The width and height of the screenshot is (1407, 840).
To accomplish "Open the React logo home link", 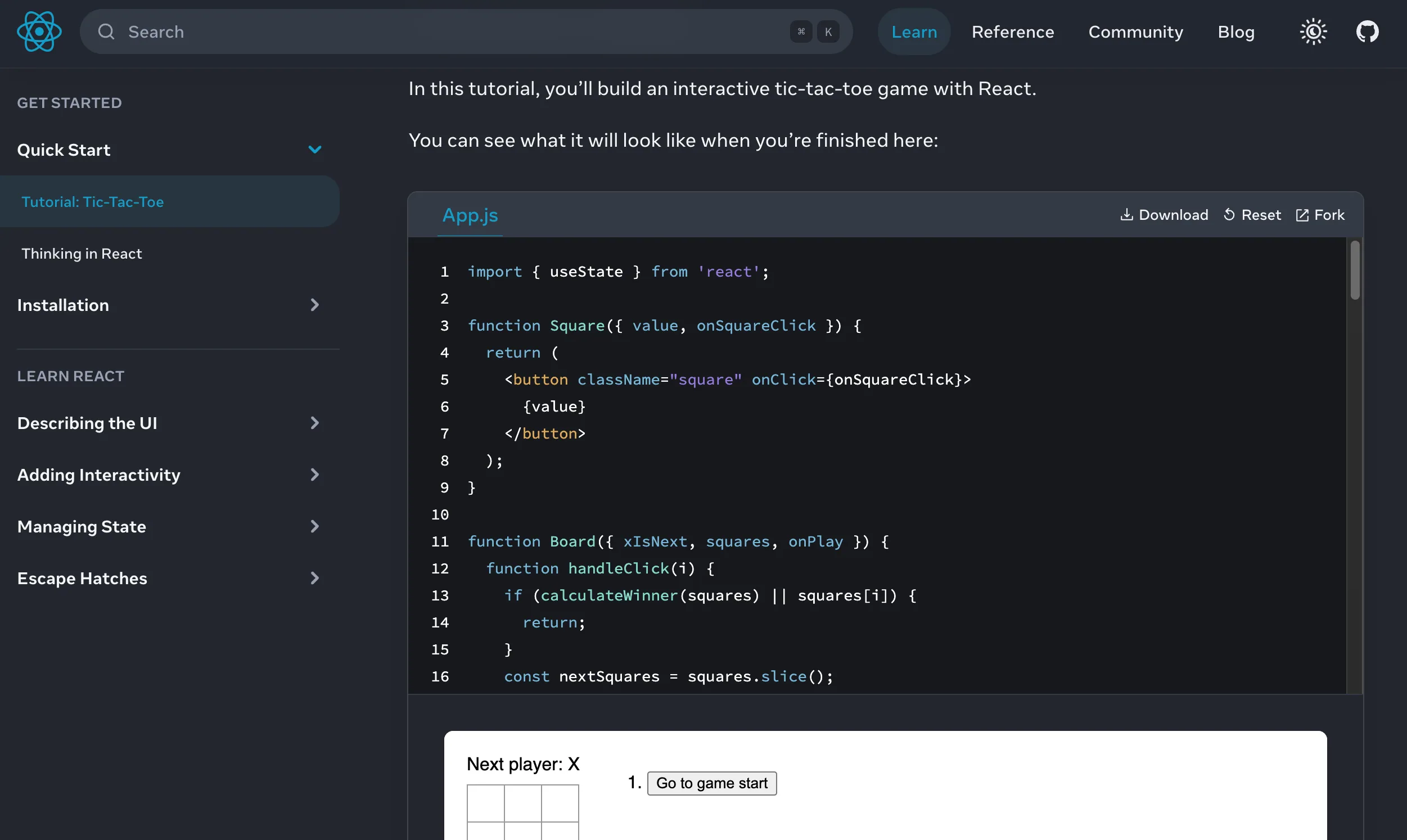I will point(39,31).
